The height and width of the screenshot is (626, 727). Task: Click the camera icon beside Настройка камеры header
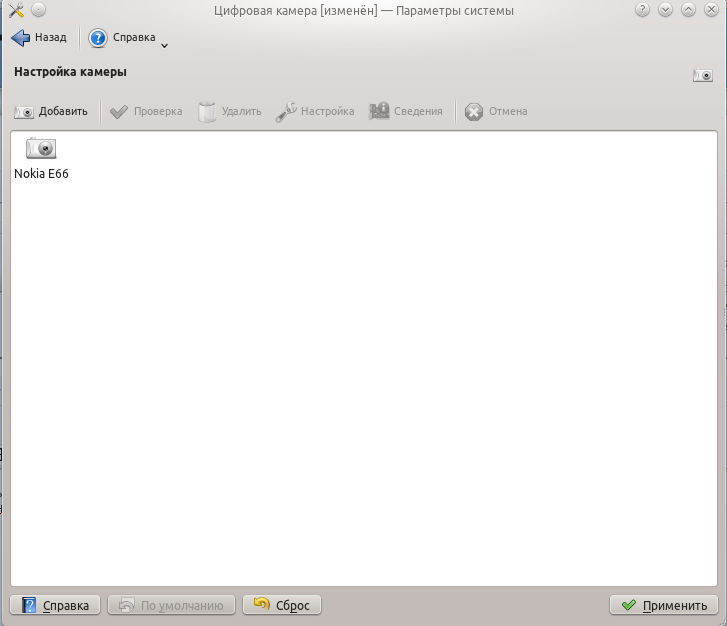(703, 75)
